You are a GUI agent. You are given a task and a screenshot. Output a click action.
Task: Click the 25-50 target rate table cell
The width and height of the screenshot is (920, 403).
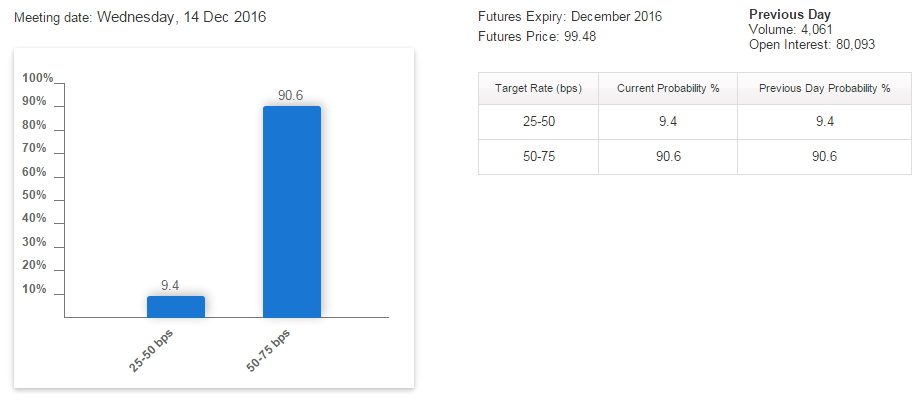(539, 122)
